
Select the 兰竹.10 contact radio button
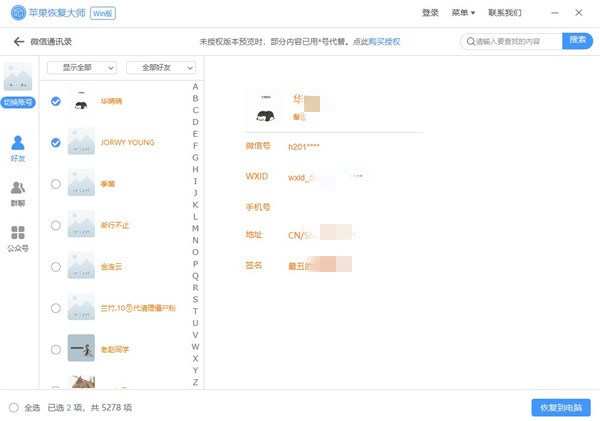56,308
